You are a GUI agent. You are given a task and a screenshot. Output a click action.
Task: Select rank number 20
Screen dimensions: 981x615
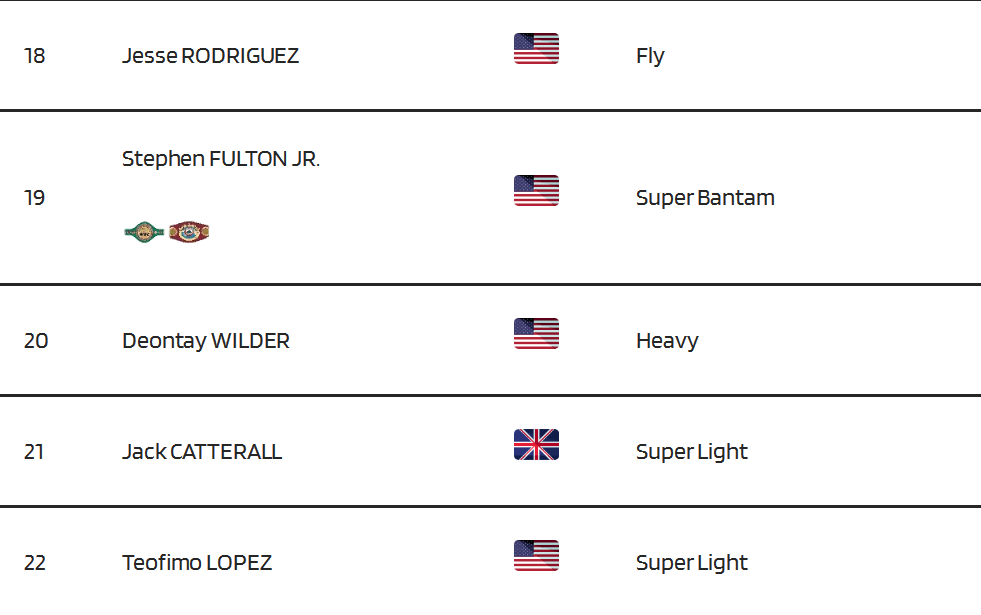36,341
